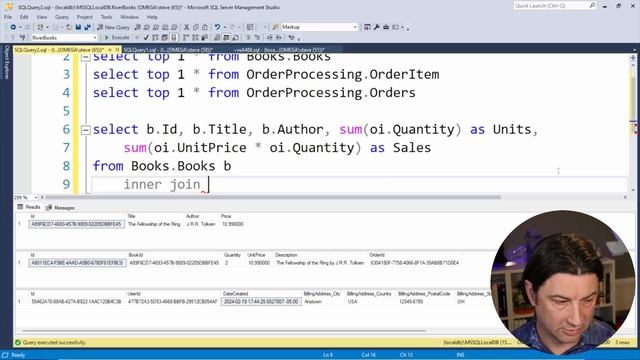Click the Undo icon
This screenshot has width=640, height=360.
[217, 27]
